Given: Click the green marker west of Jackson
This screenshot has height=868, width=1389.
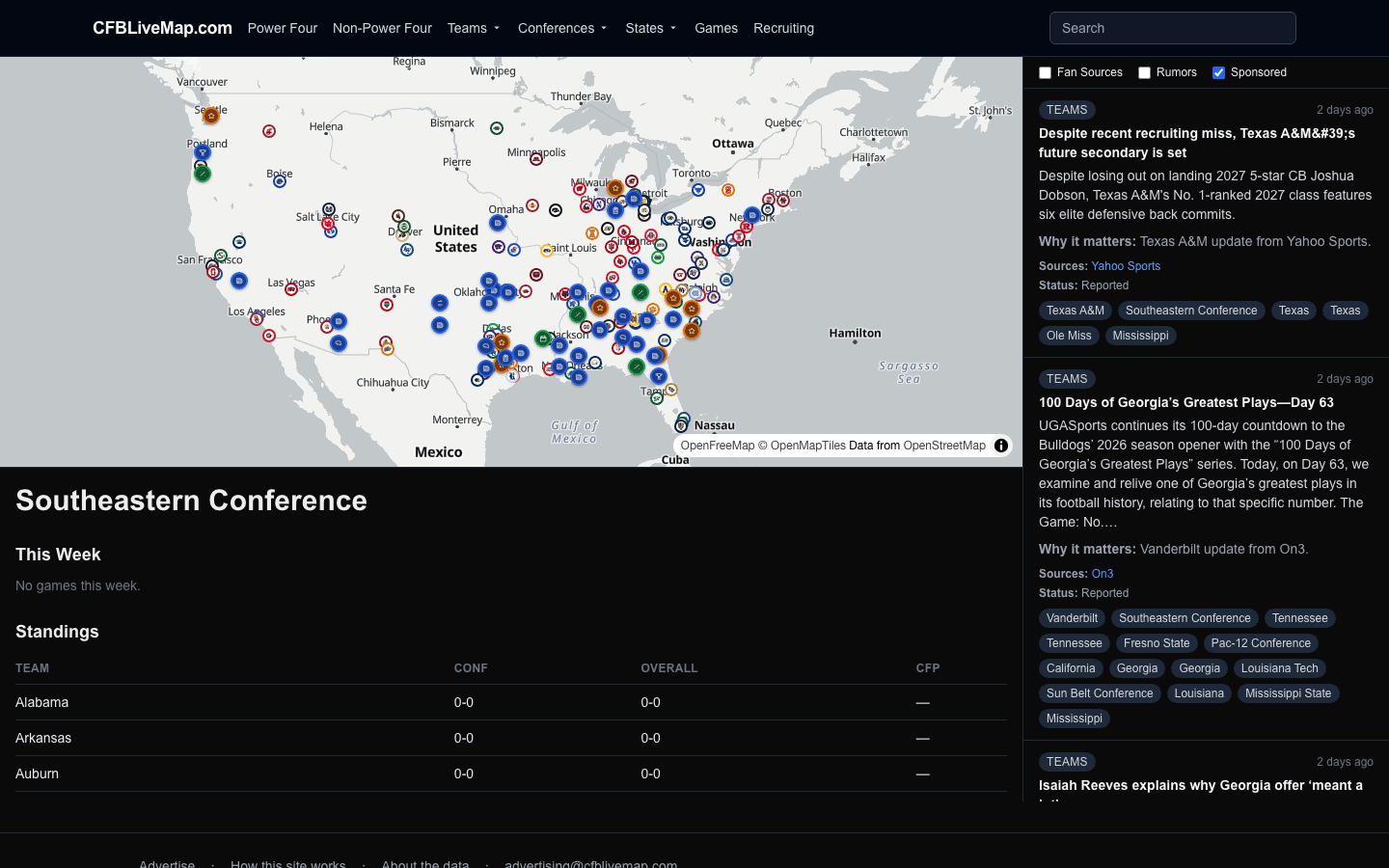Looking at the screenshot, I should coord(543,339).
